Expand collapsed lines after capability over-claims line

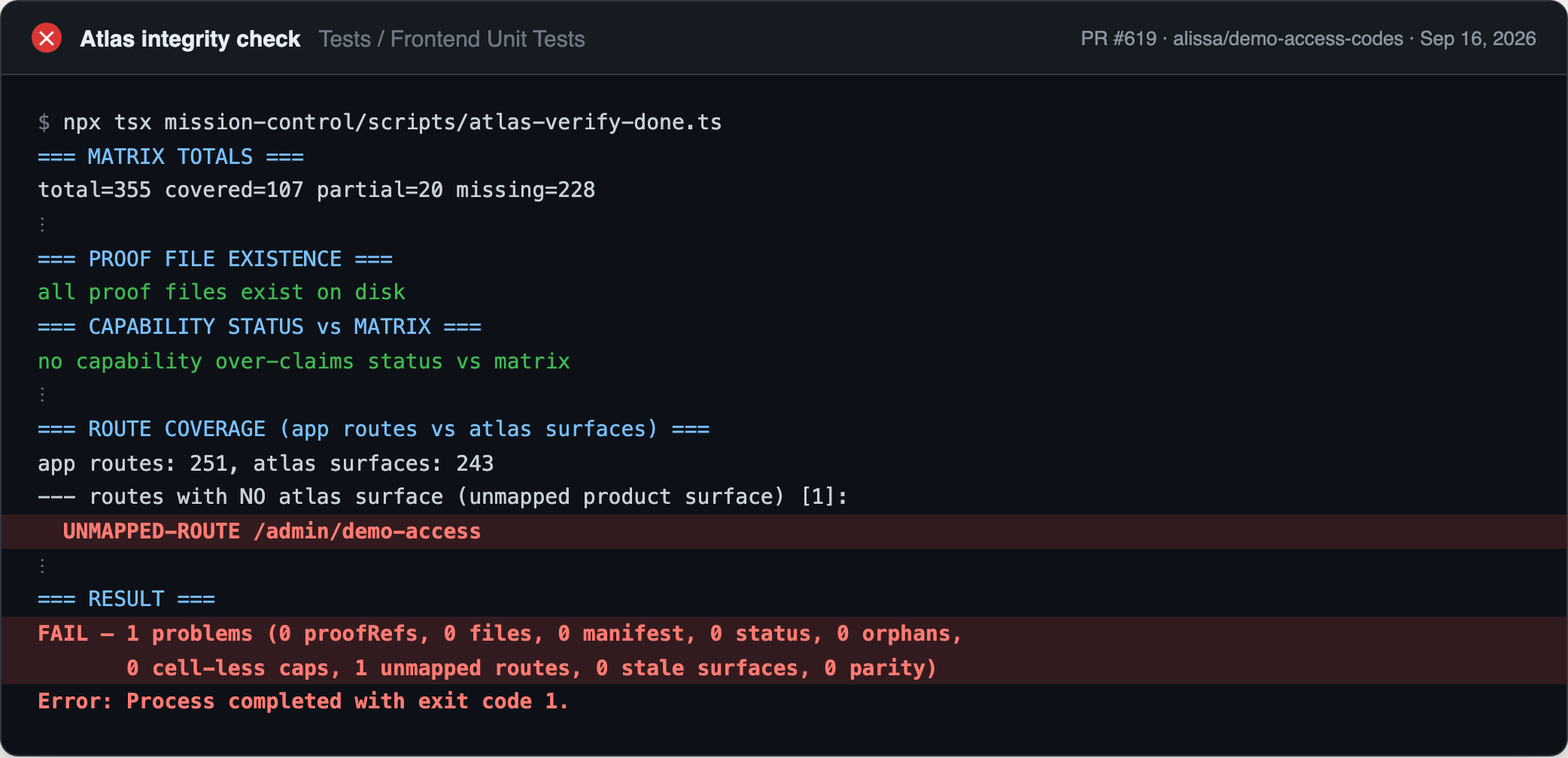click(x=42, y=394)
